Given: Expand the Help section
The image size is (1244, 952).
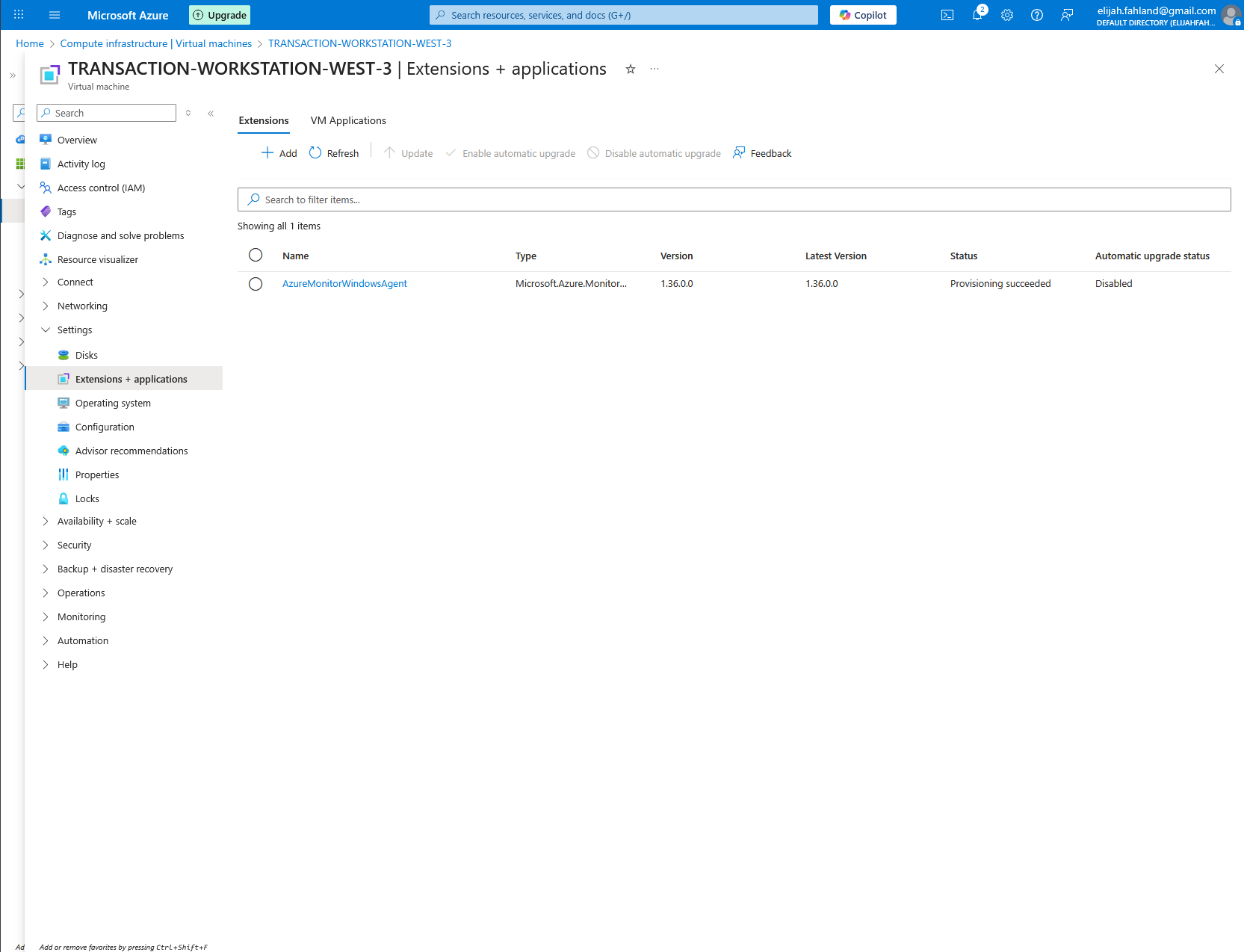Looking at the screenshot, I should (46, 664).
